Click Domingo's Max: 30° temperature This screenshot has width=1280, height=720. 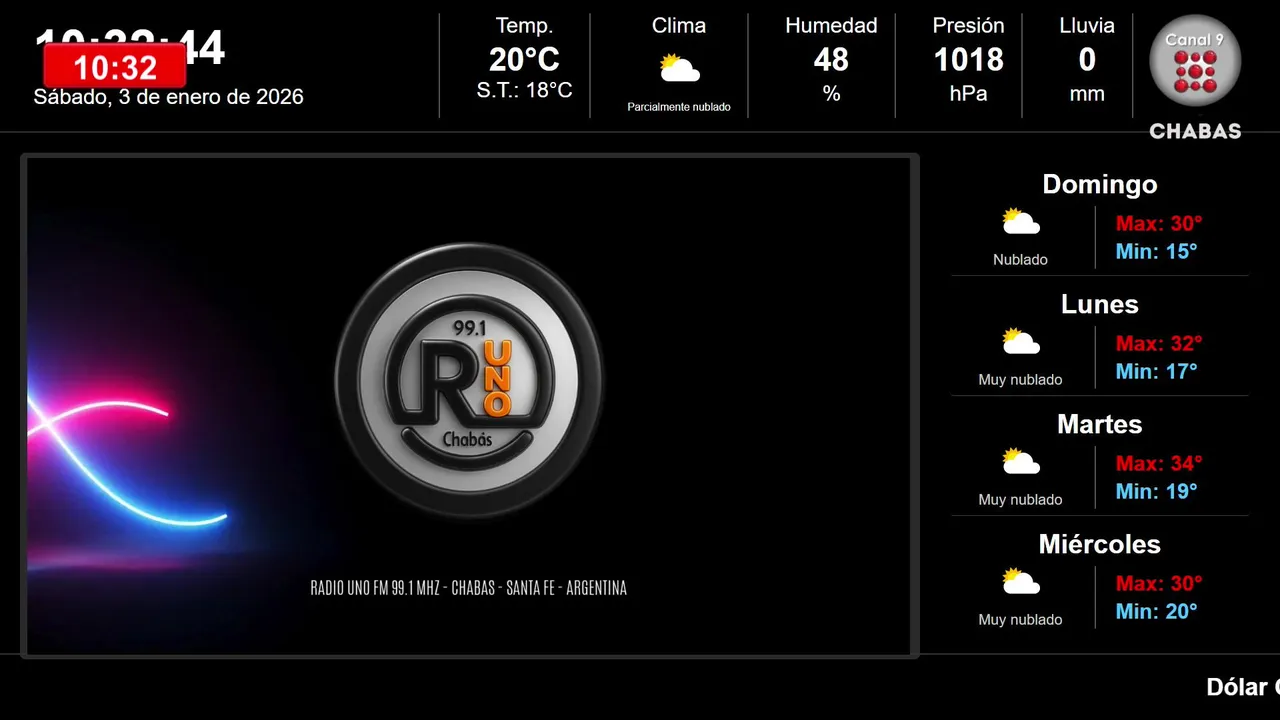point(1159,223)
